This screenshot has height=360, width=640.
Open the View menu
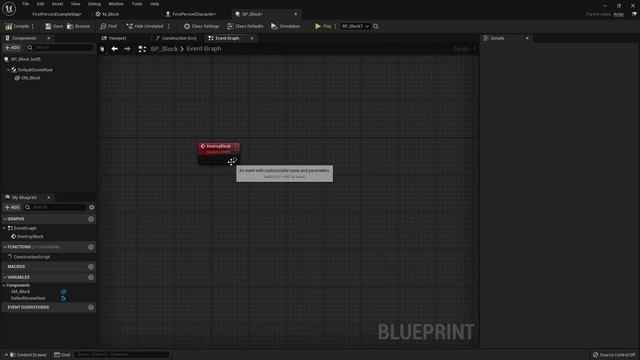(x=76, y=4)
